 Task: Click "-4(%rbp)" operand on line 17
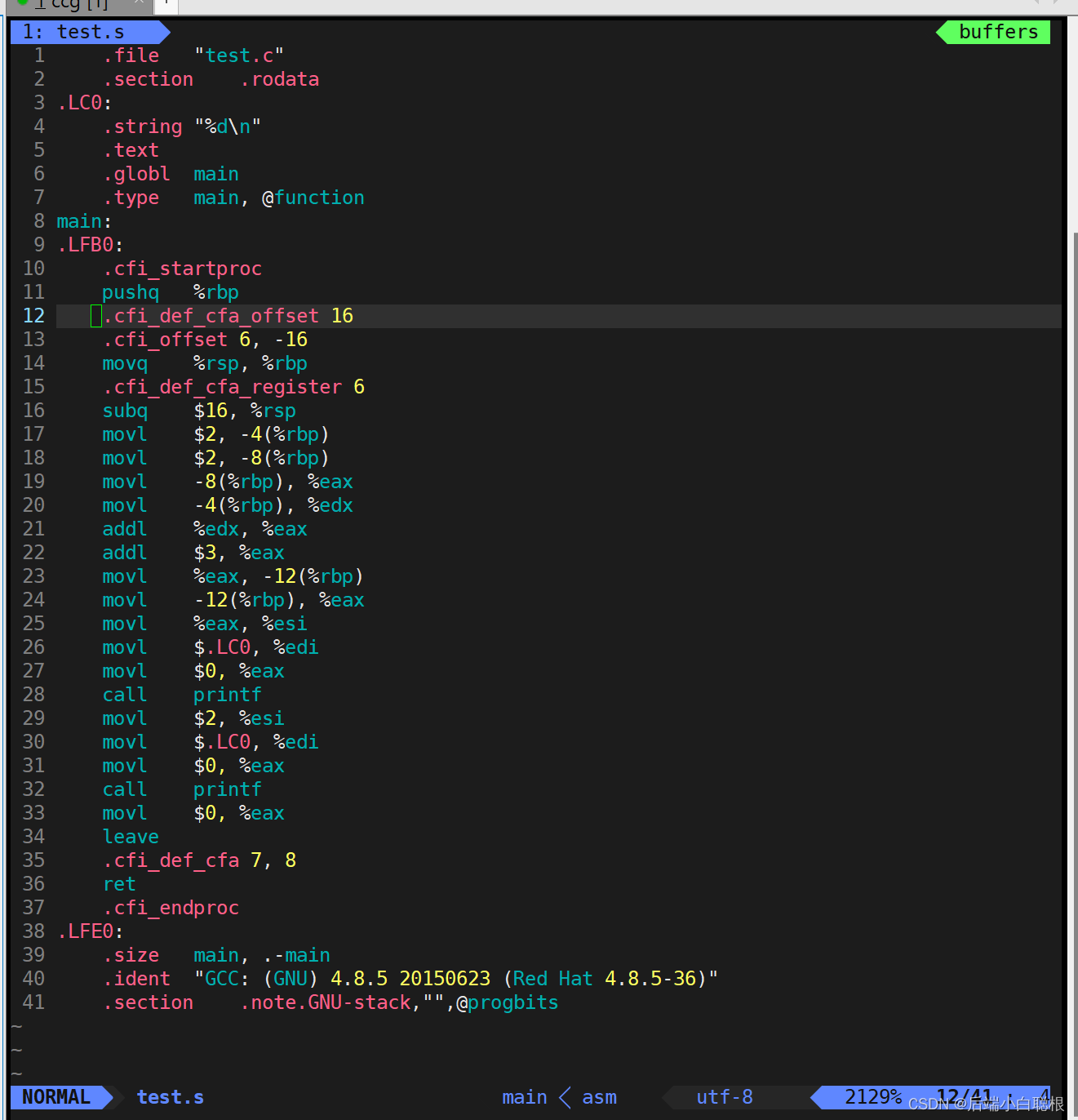285,434
